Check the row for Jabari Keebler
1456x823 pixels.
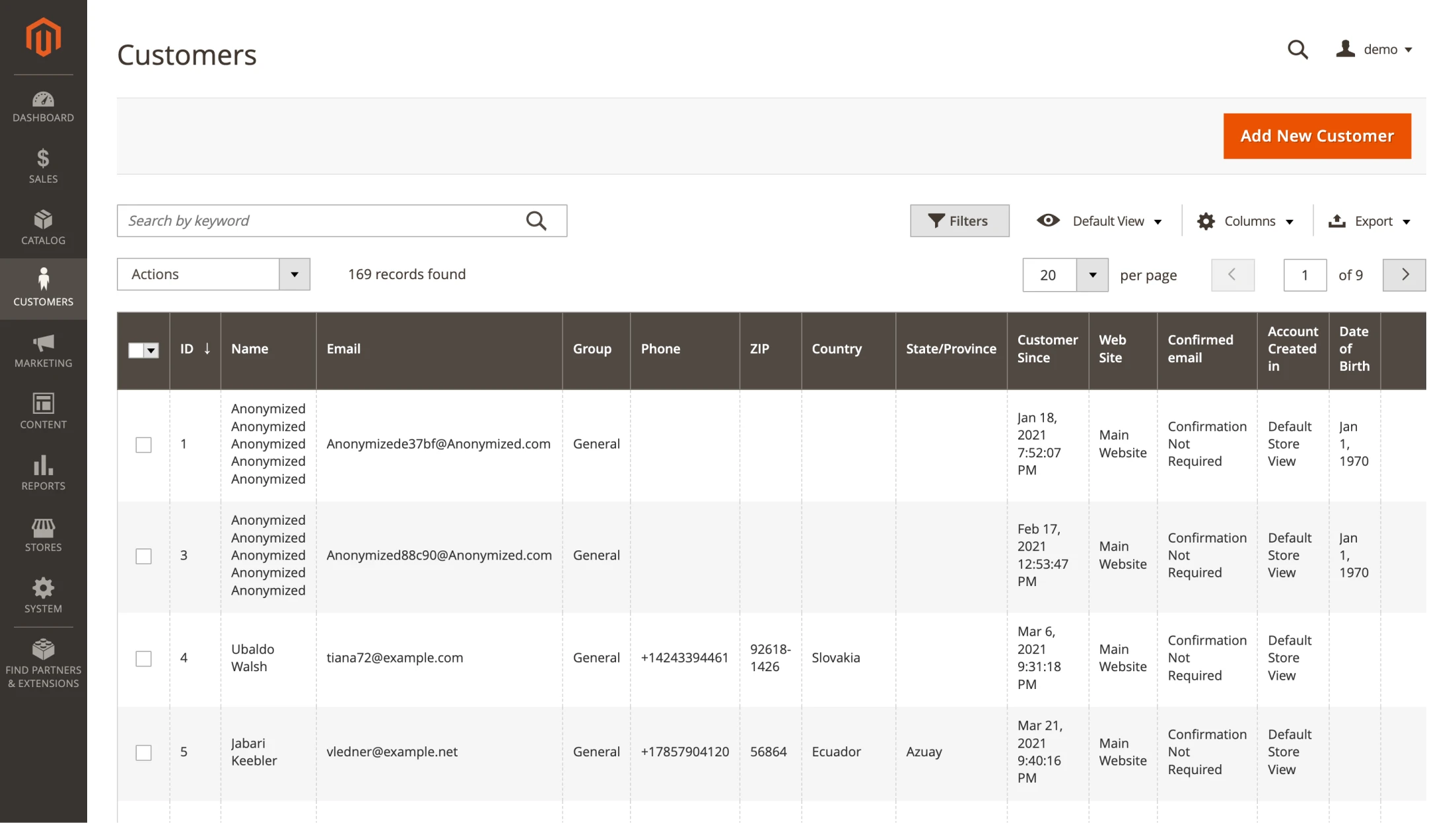tap(143, 752)
